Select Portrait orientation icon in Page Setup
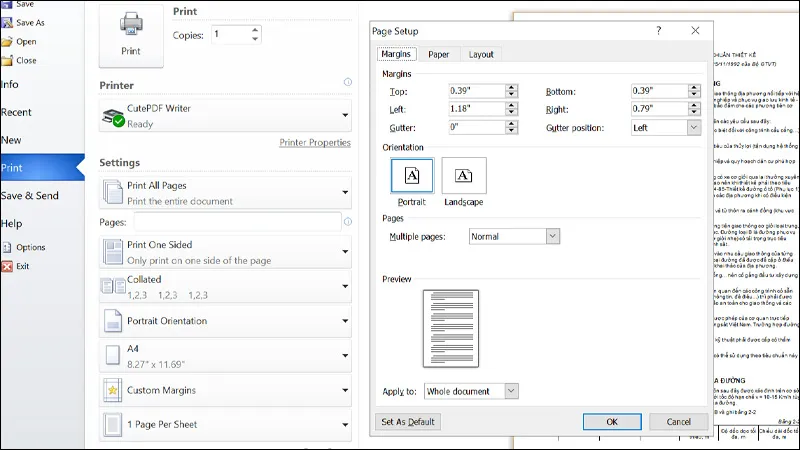 point(412,176)
